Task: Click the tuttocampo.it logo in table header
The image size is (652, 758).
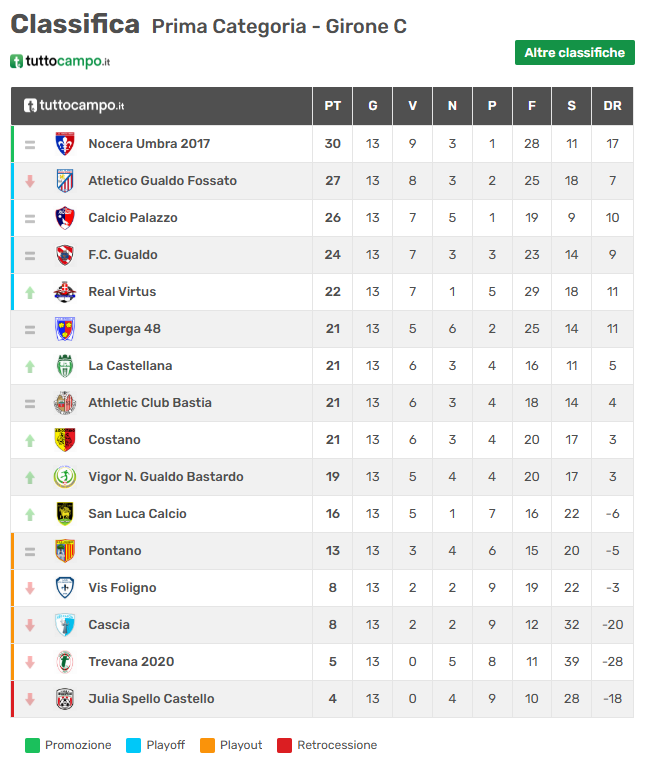Action: click(x=75, y=106)
